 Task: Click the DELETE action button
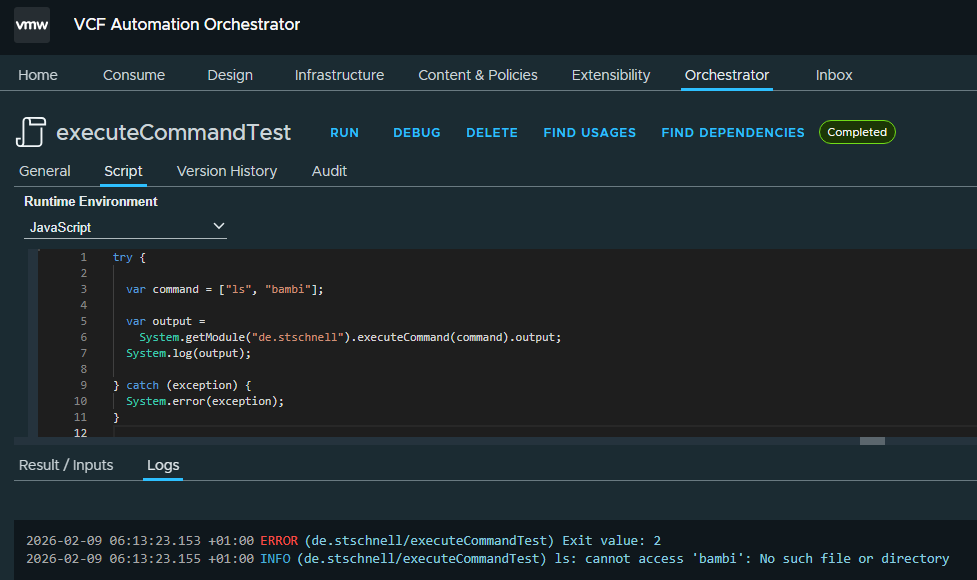click(x=492, y=133)
